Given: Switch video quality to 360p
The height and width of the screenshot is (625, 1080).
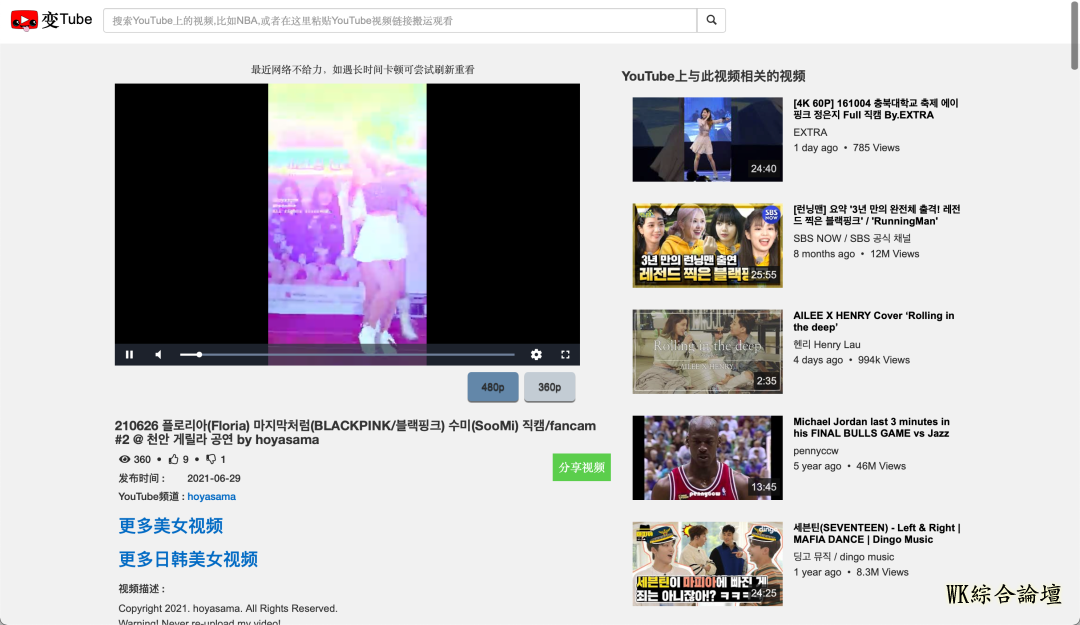Looking at the screenshot, I should (550, 387).
